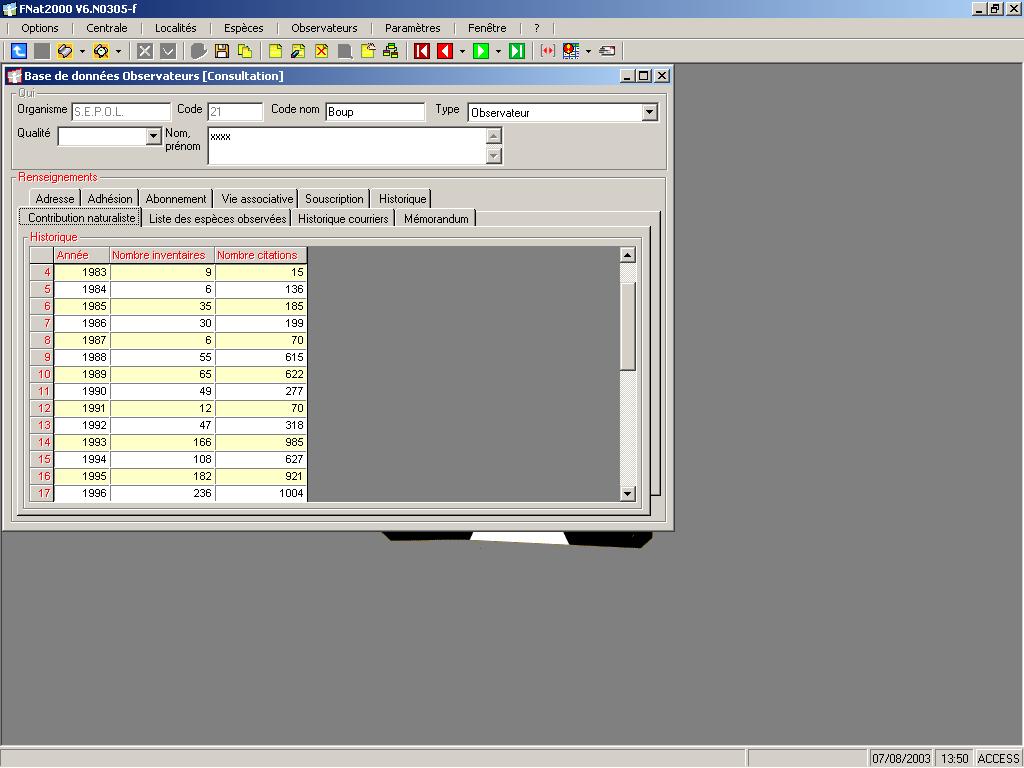Open the Options menu

(x=40, y=28)
